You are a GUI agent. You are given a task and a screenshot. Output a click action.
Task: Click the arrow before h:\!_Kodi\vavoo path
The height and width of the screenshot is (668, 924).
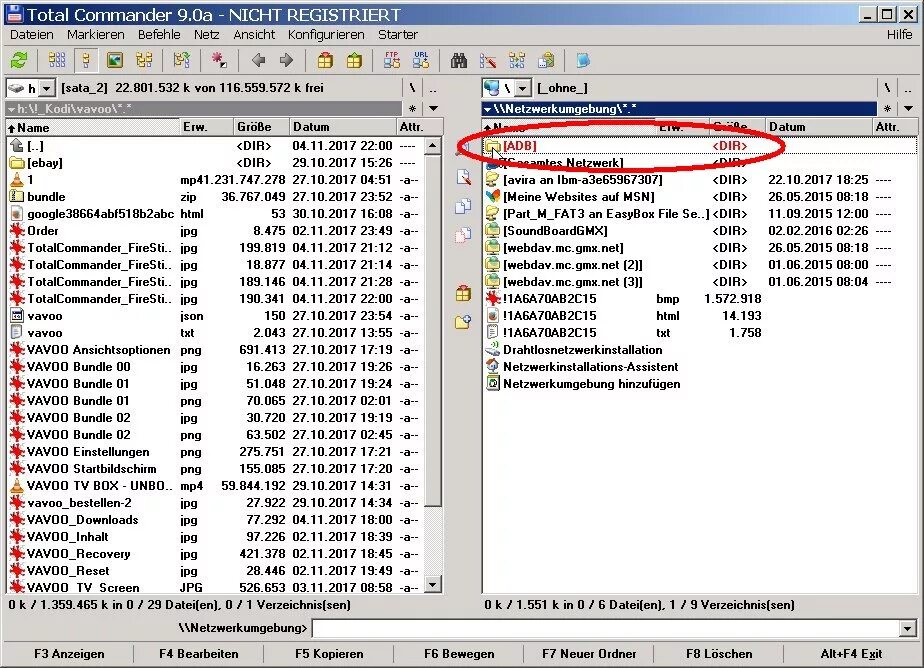pyautogui.click(x=11, y=109)
